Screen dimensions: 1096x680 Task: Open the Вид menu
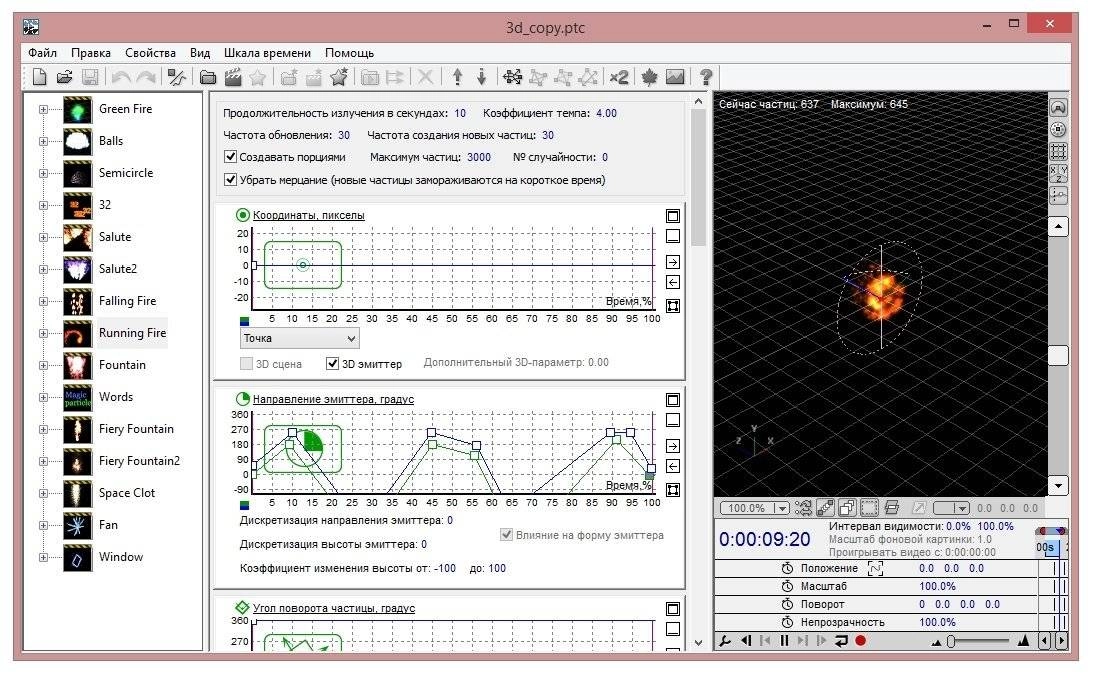pos(200,53)
